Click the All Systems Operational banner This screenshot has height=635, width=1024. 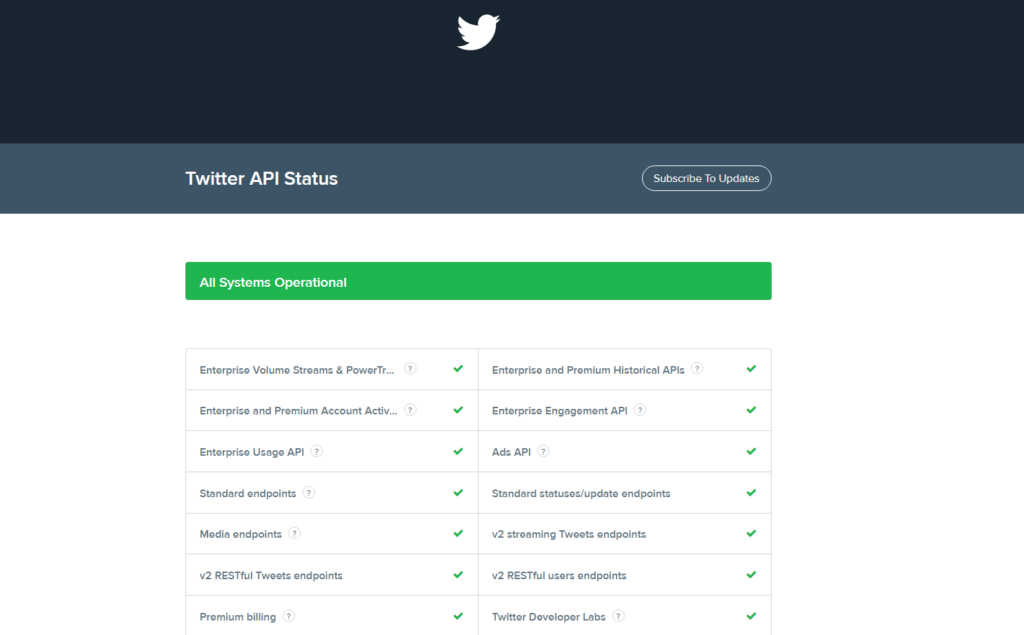click(478, 281)
